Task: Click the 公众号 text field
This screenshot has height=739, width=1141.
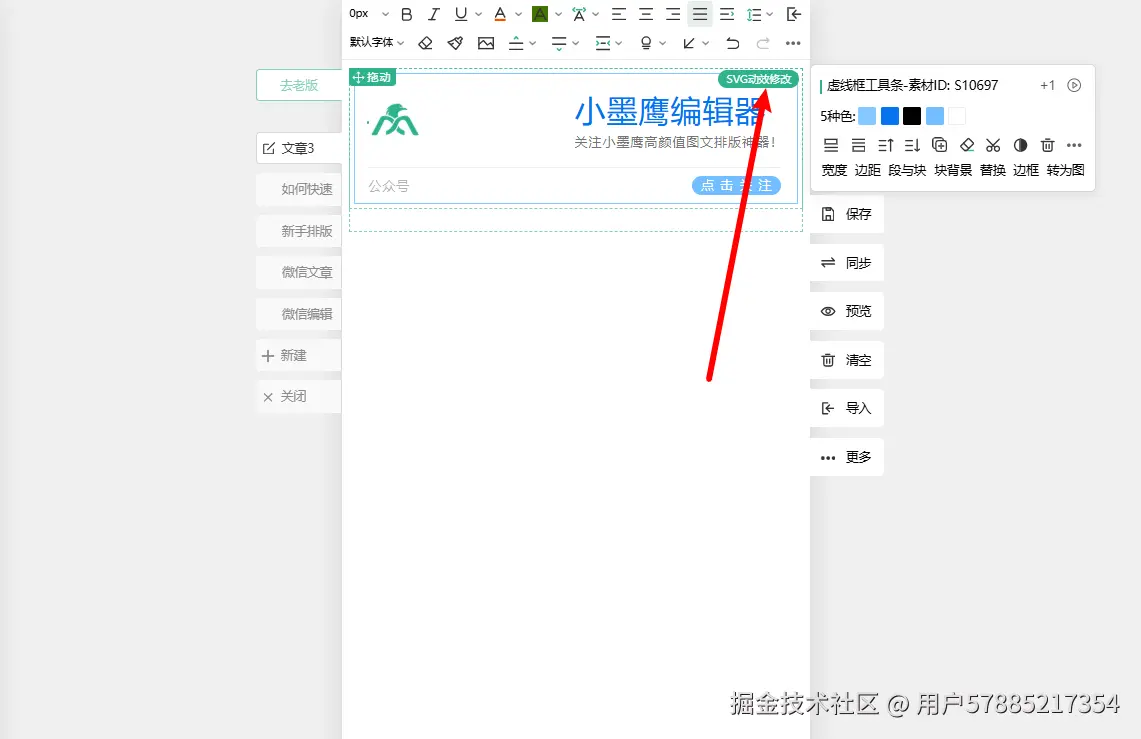Action: [x=389, y=186]
